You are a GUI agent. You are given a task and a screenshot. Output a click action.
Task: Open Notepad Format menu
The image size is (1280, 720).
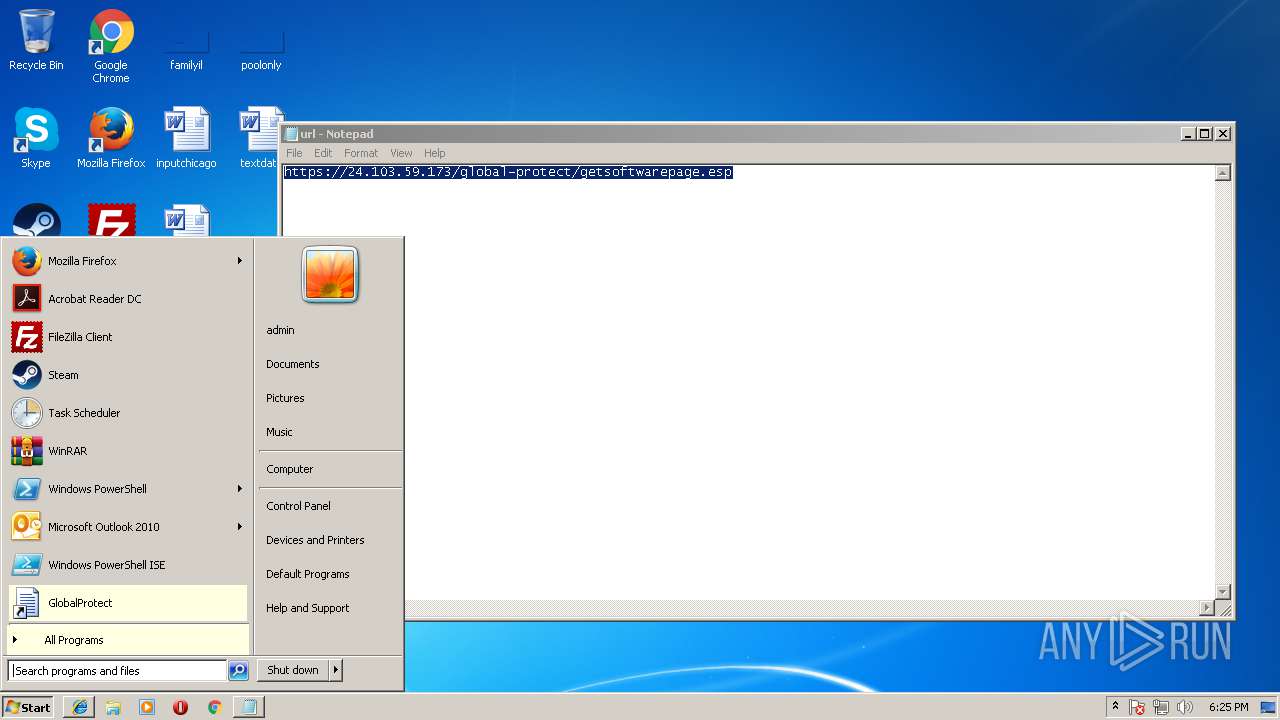coord(361,153)
